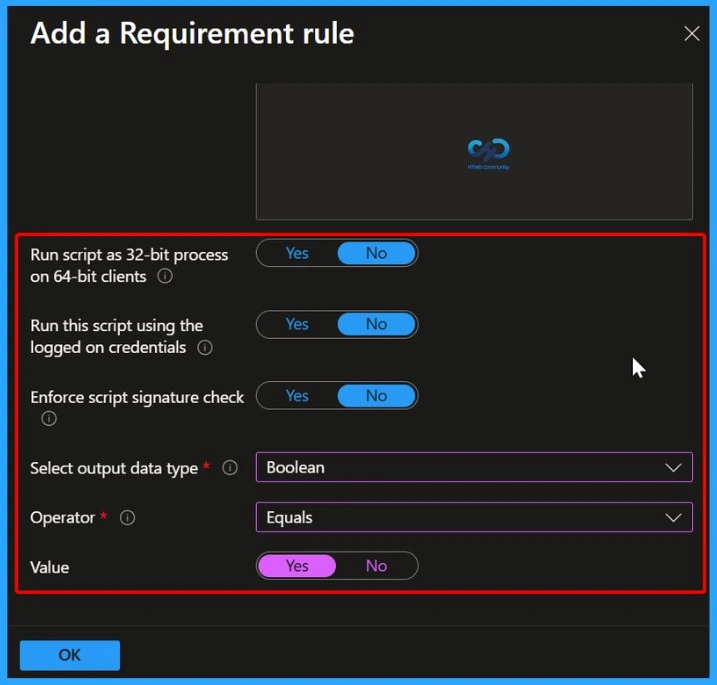This screenshot has width=717, height=685.
Task: Close the Add a Requirement rule pane
Action: [692, 33]
